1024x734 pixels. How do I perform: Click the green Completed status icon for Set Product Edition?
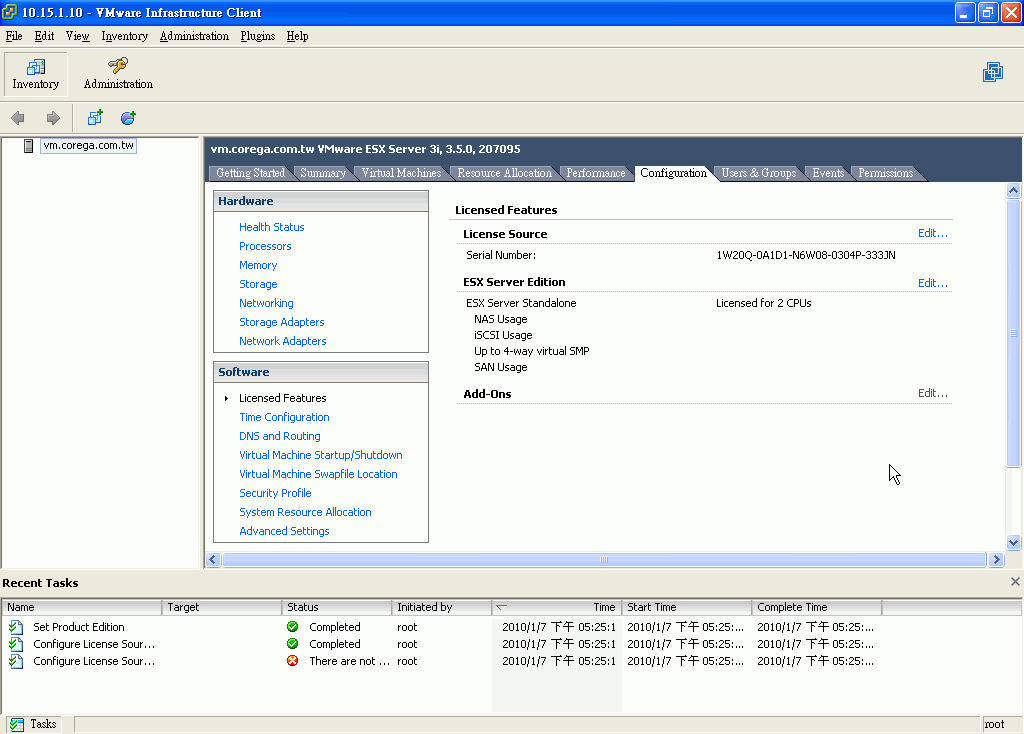click(x=293, y=627)
